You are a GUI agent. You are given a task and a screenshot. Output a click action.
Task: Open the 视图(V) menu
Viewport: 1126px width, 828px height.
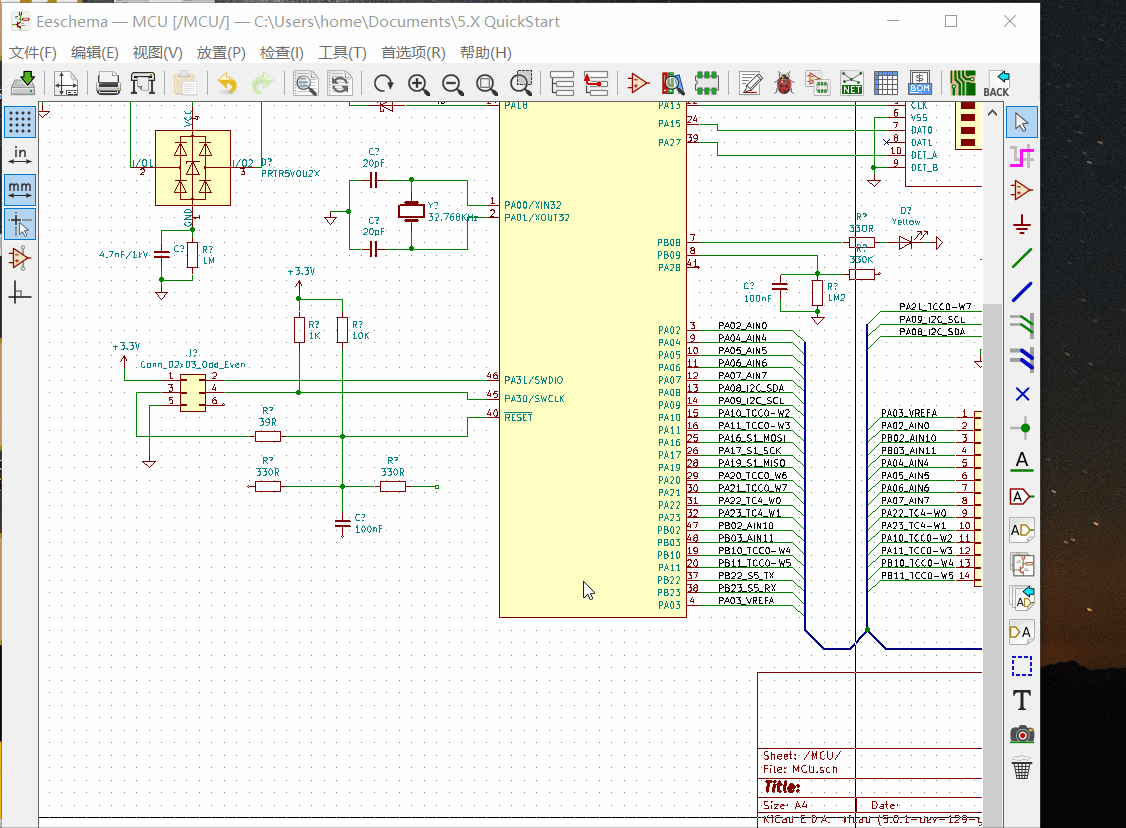point(157,52)
